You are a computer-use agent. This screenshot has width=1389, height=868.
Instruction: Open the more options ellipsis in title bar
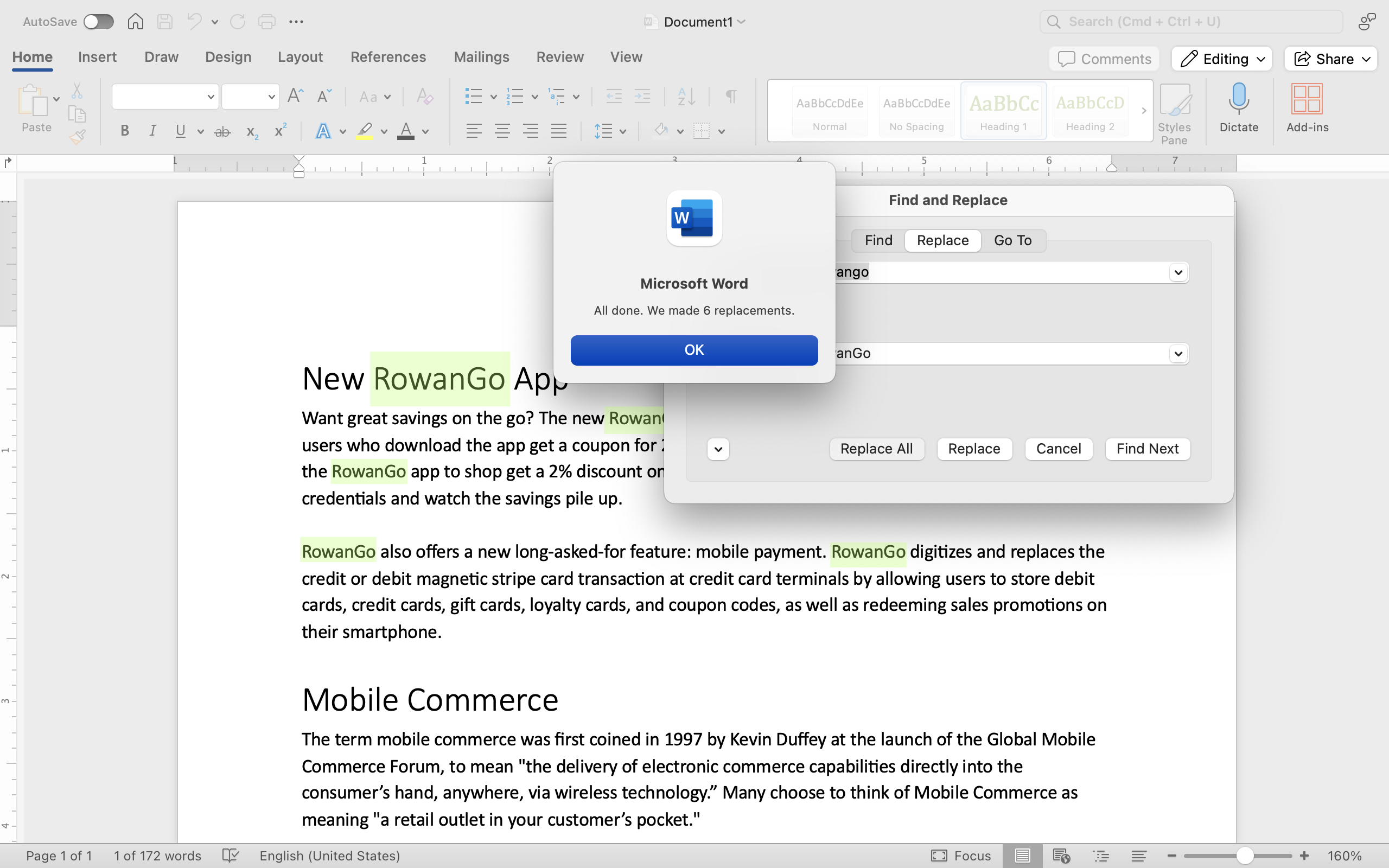click(296, 22)
